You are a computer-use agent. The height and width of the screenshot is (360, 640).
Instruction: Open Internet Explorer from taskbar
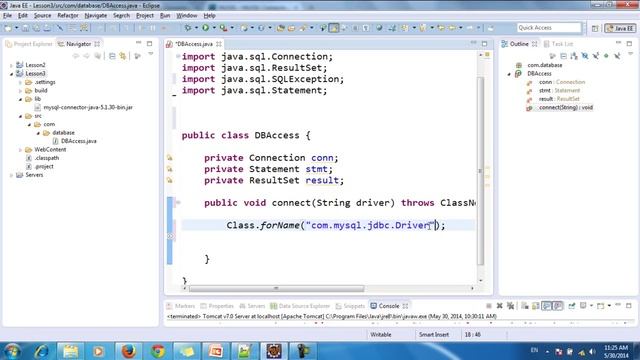(41, 351)
